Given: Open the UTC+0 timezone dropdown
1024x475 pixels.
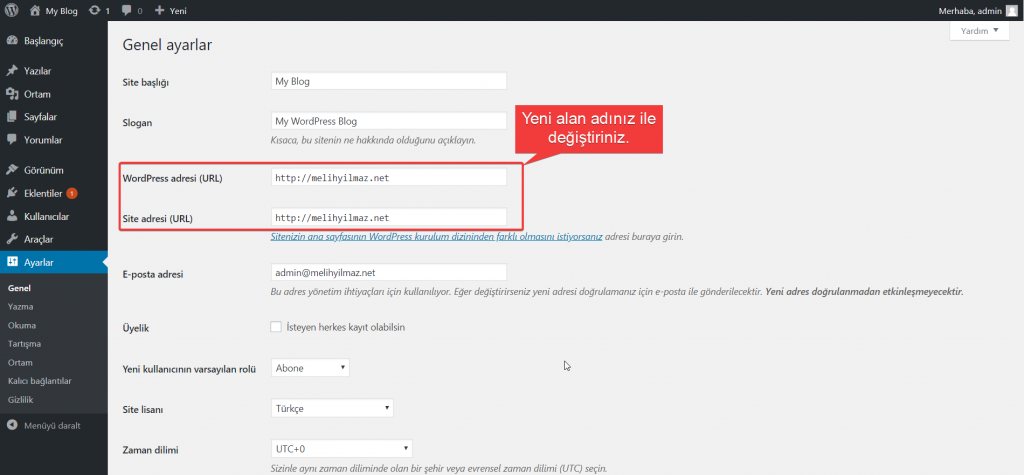Looking at the screenshot, I should (x=341, y=450).
